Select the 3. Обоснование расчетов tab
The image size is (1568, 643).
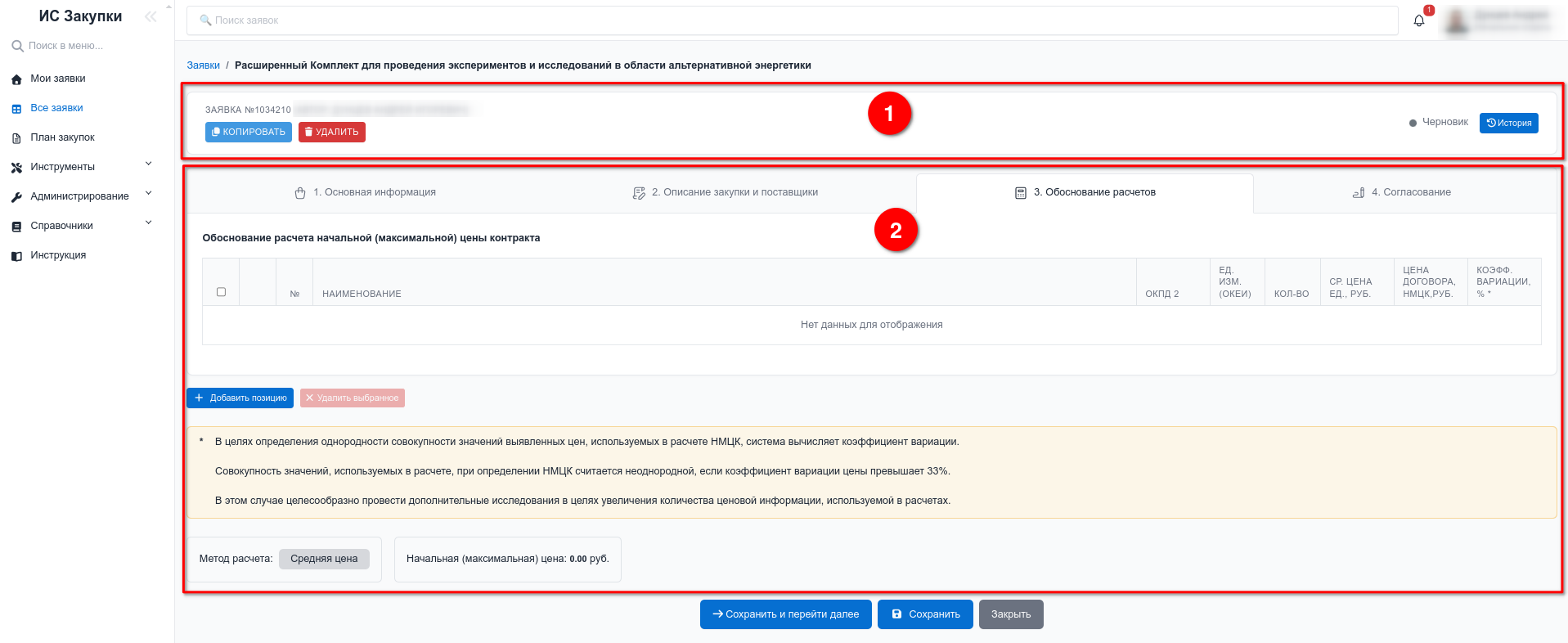click(1085, 193)
